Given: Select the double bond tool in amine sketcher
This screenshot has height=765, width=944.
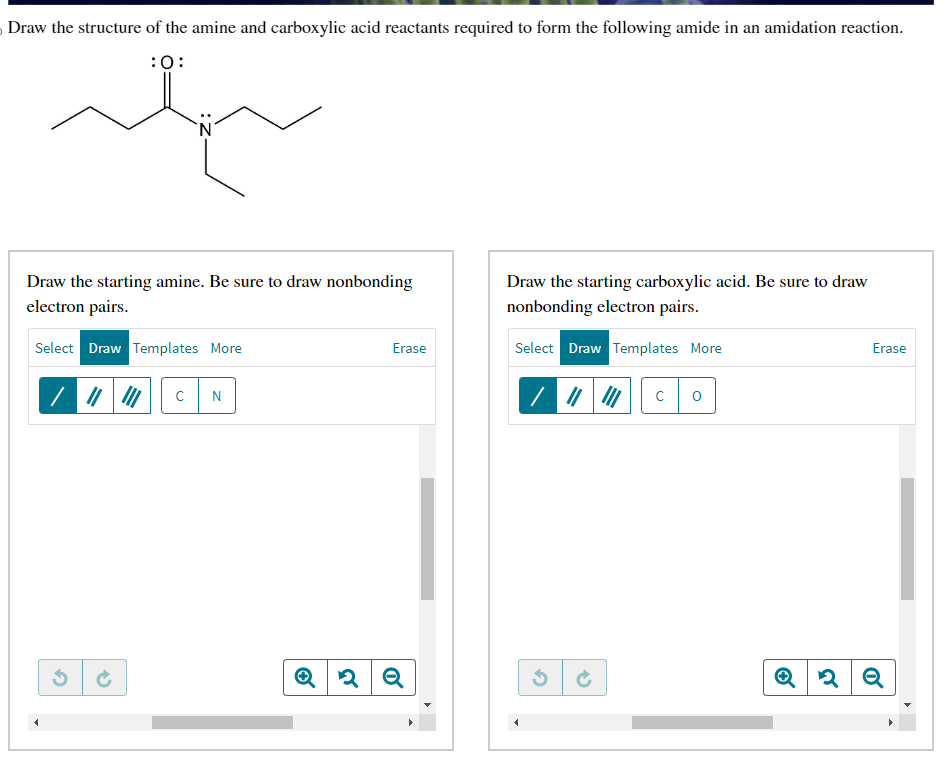Looking at the screenshot, I should click(x=94, y=395).
